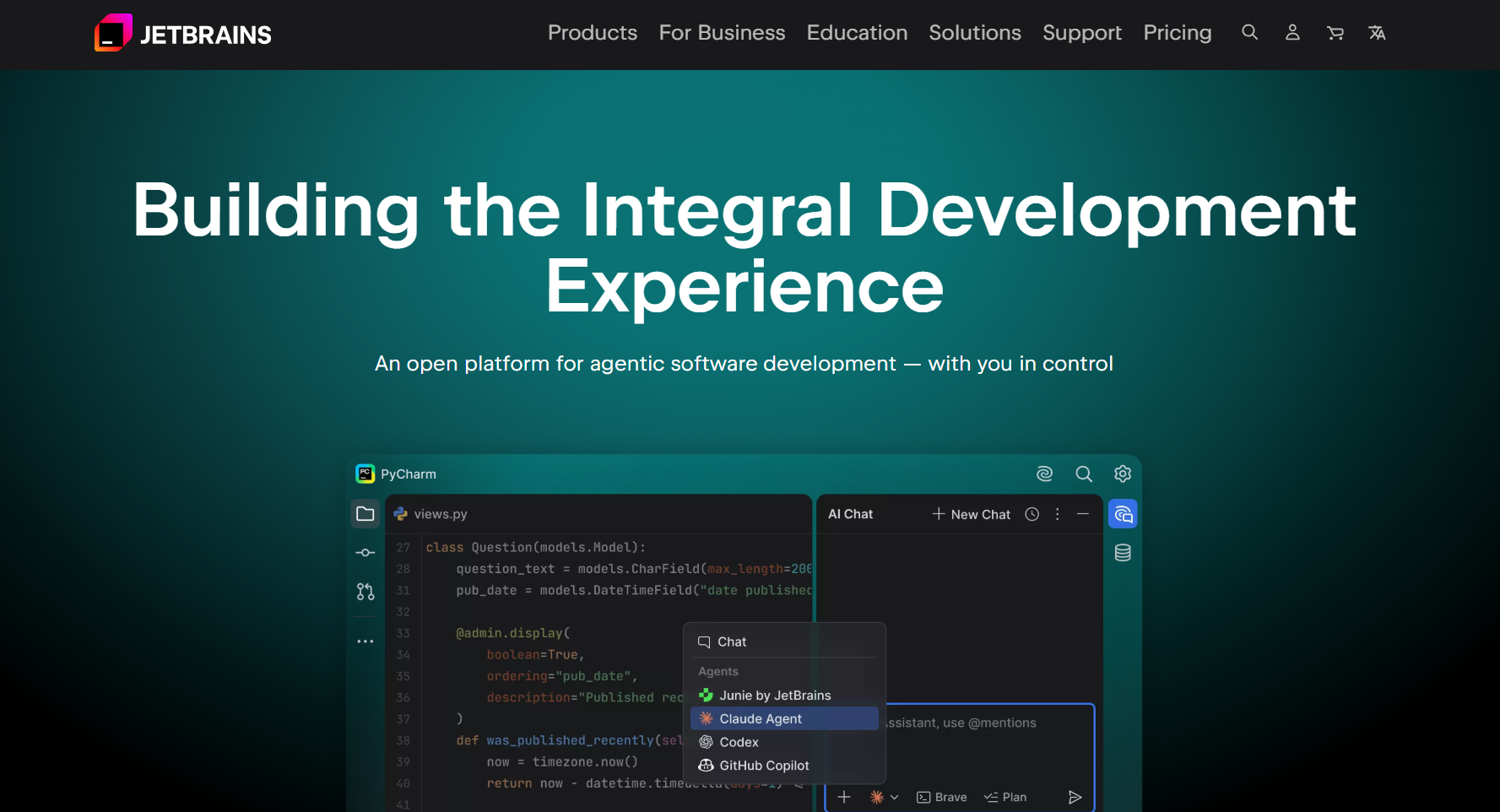Image resolution: width=1500 pixels, height=812 pixels.
Task: Open the Support menu
Action: (1082, 33)
